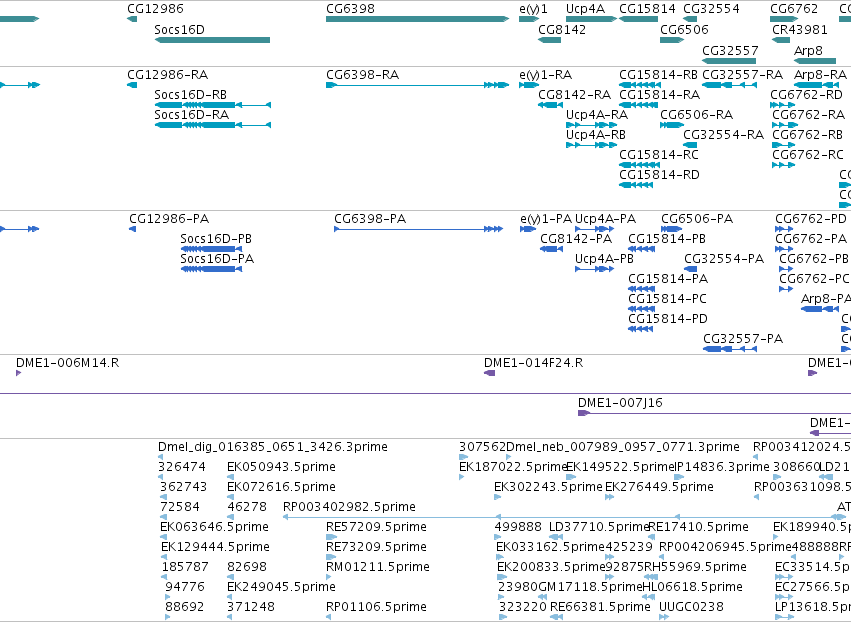The width and height of the screenshot is (851, 622).
Task: Open the CG15814-RB transcript label
Action: 658,74
